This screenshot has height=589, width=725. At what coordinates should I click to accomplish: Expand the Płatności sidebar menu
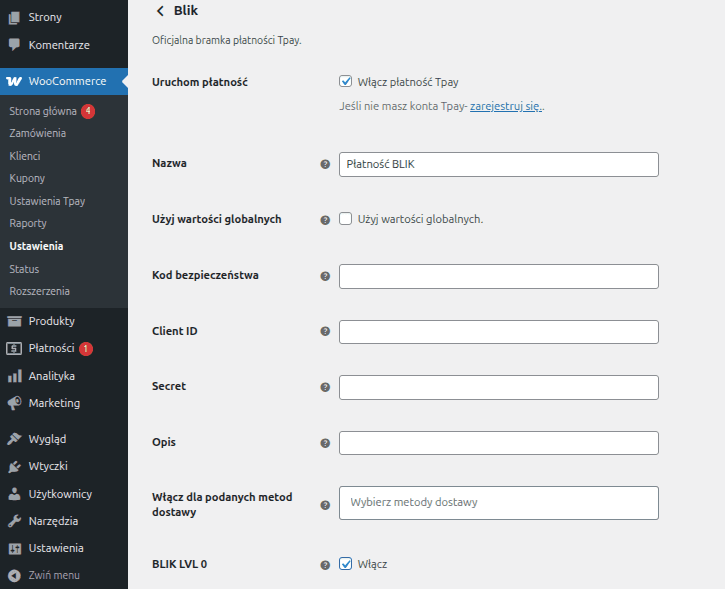coord(51,348)
